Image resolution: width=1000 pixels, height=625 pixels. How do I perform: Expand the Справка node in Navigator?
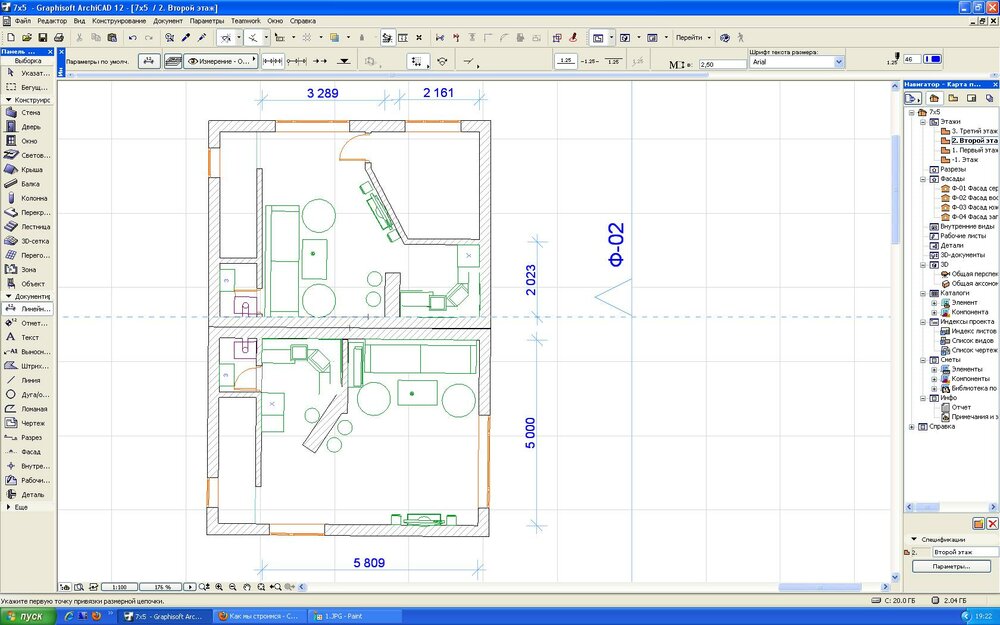[x=911, y=427]
